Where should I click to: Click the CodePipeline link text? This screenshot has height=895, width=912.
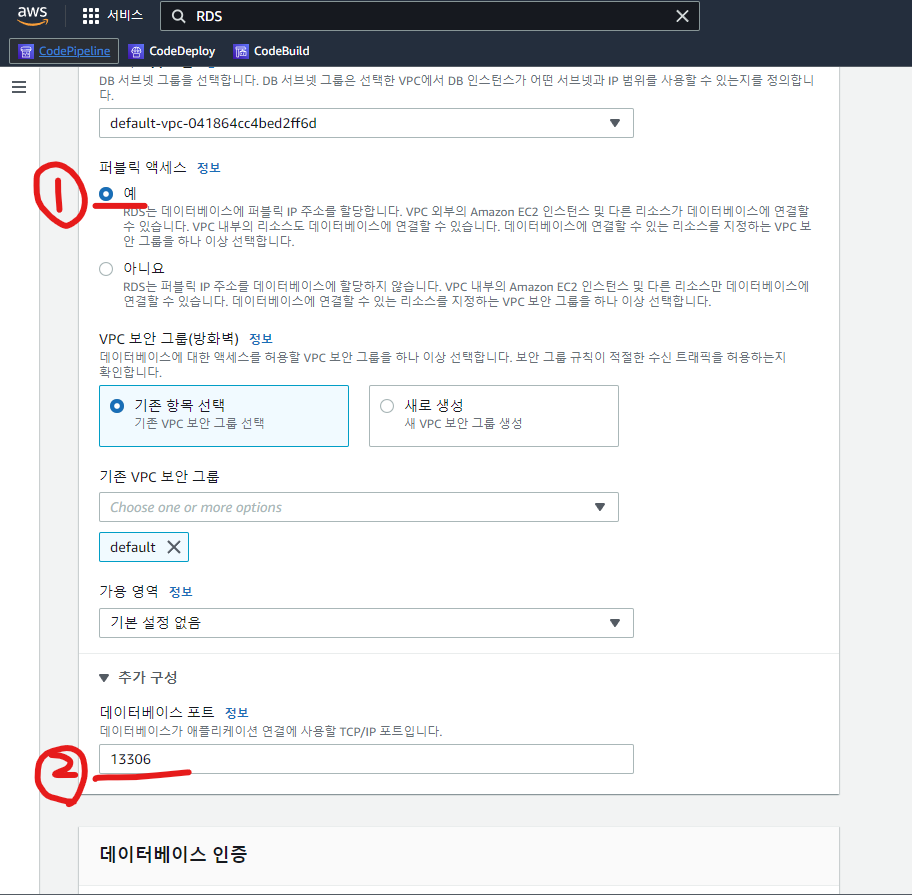coord(74,51)
